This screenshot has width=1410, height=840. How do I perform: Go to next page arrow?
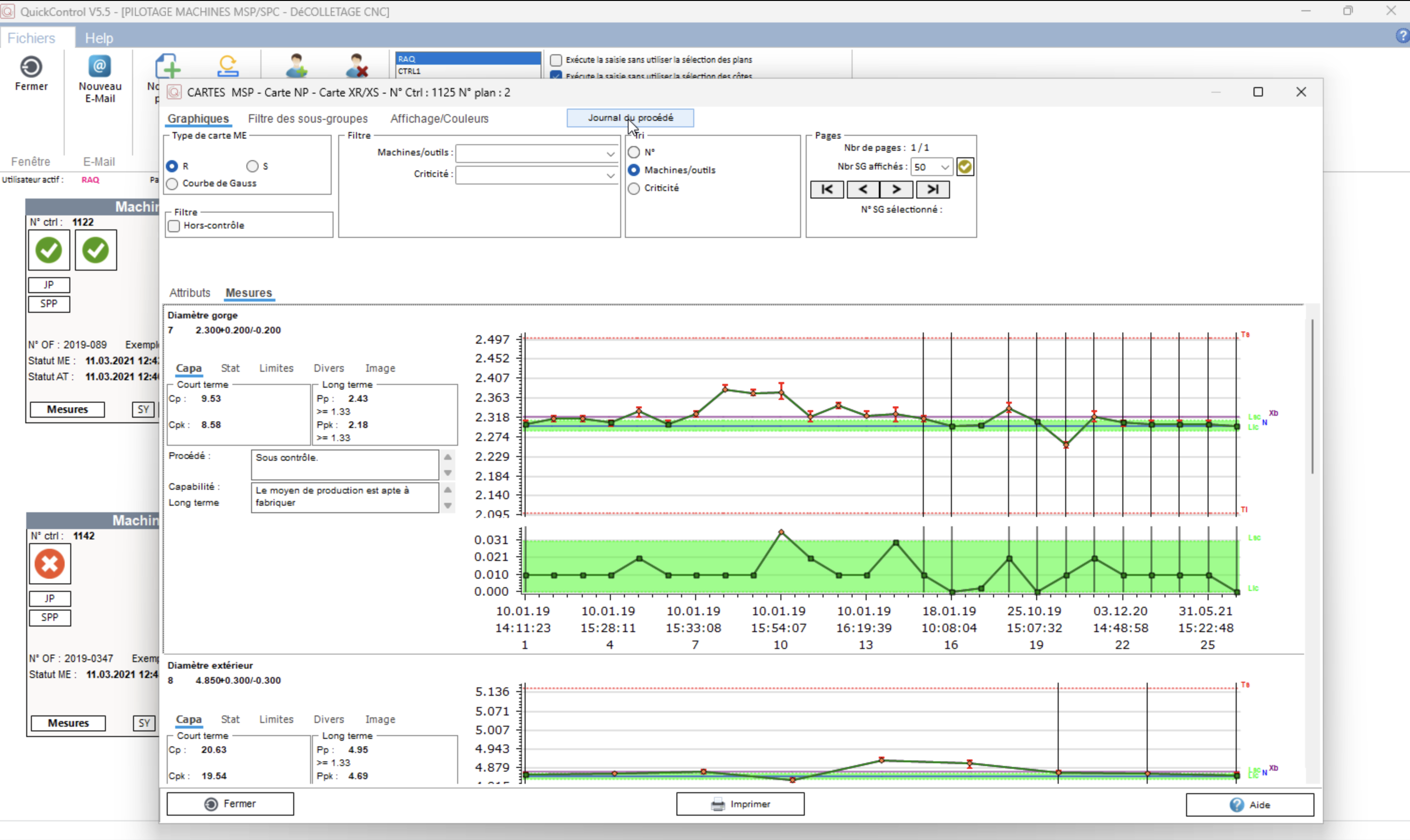(897, 189)
